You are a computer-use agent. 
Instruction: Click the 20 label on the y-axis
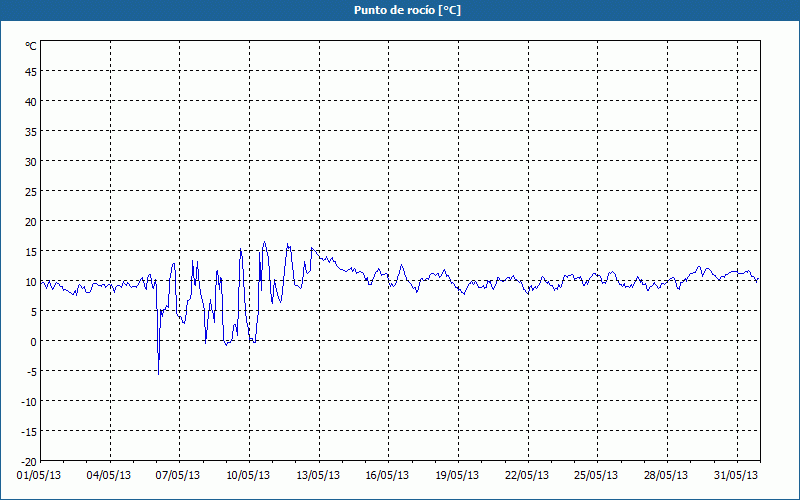[x=31, y=221]
